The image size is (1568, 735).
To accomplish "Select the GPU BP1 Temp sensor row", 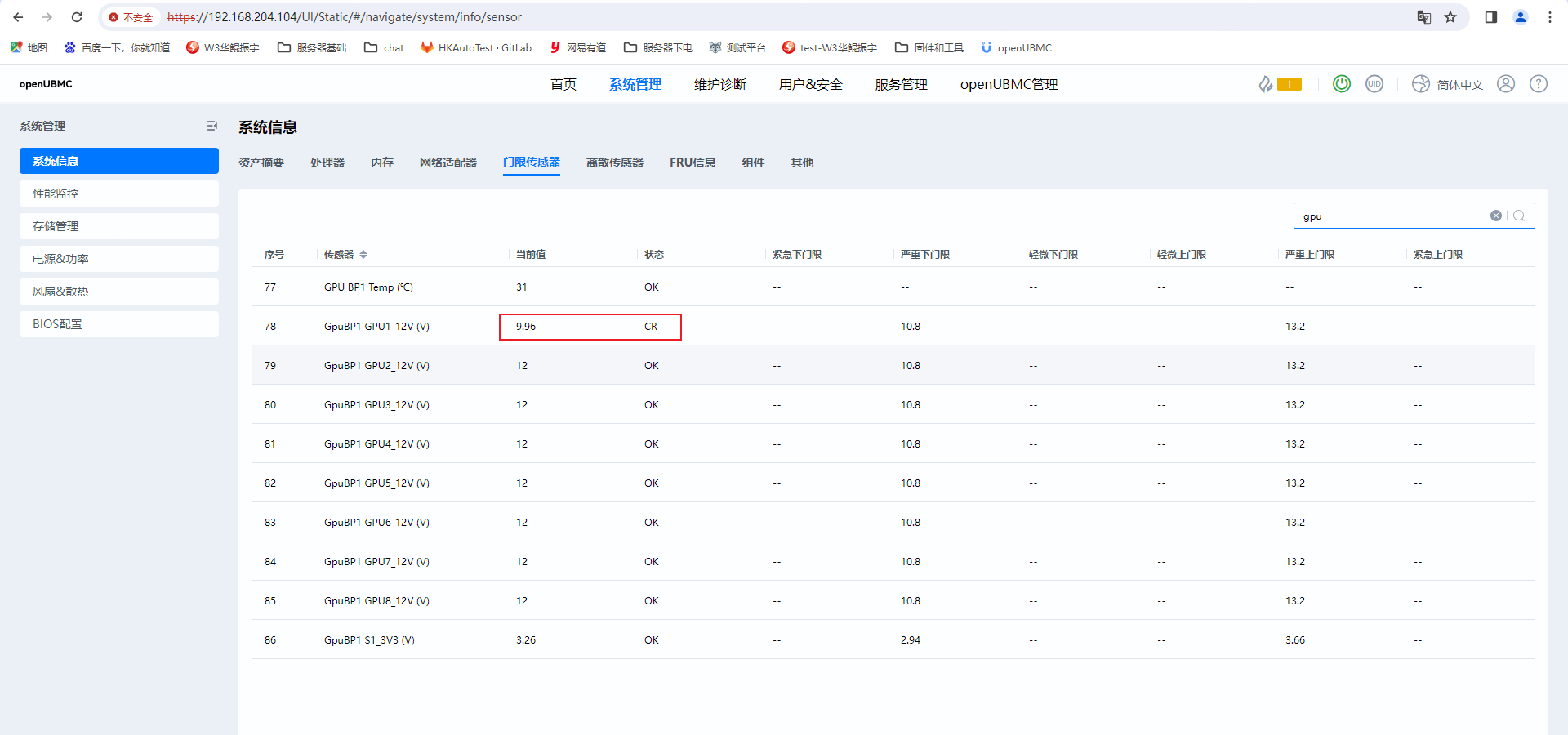I will [893, 287].
